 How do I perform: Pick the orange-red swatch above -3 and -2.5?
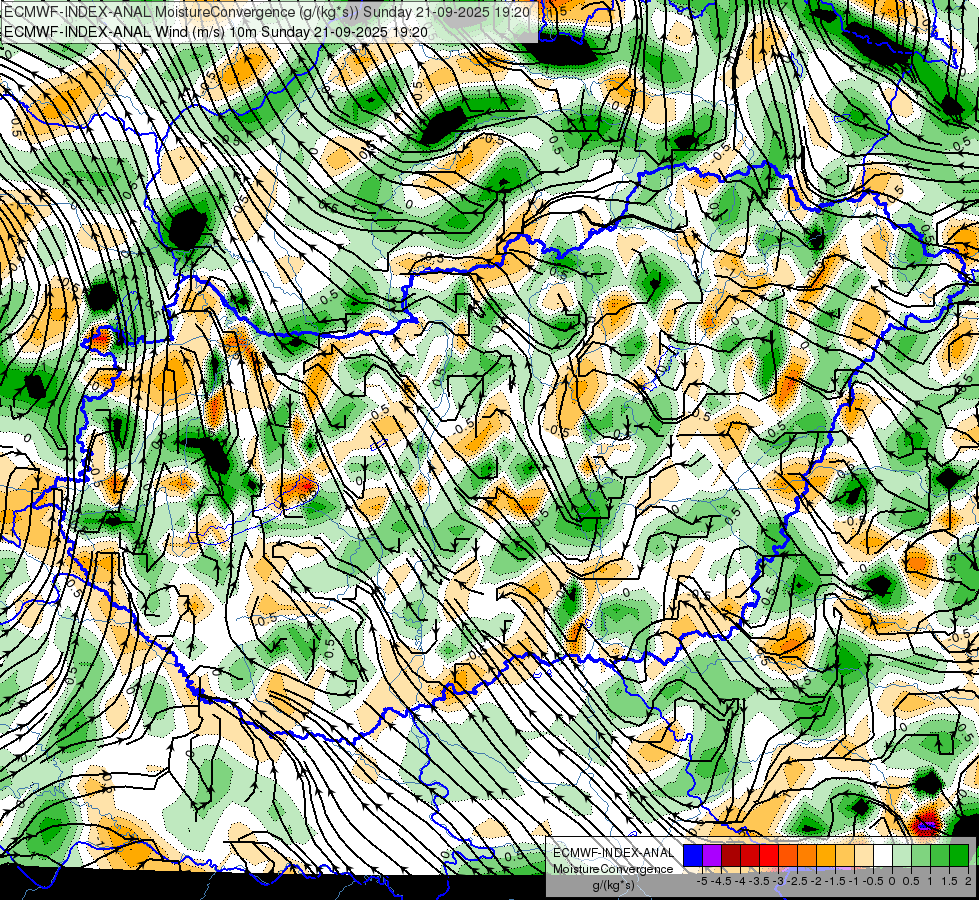[x=788, y=855]
